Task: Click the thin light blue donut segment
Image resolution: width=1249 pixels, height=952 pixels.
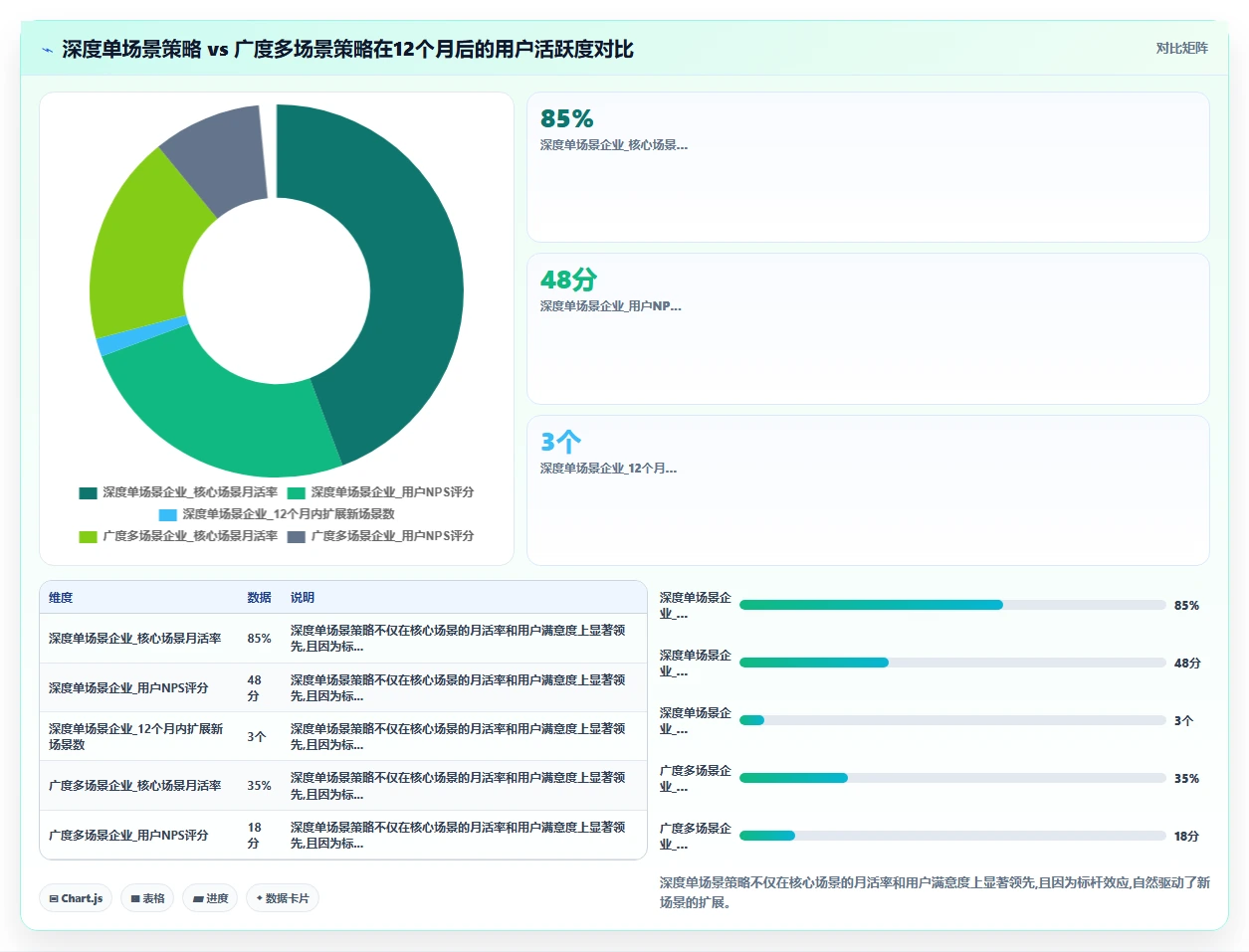Action: click(x=142, y=336)
